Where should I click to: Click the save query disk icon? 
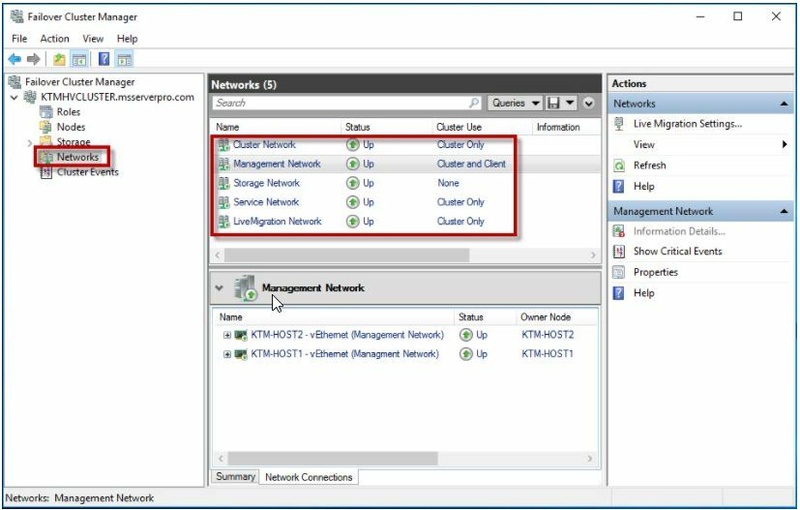point(553,103)
